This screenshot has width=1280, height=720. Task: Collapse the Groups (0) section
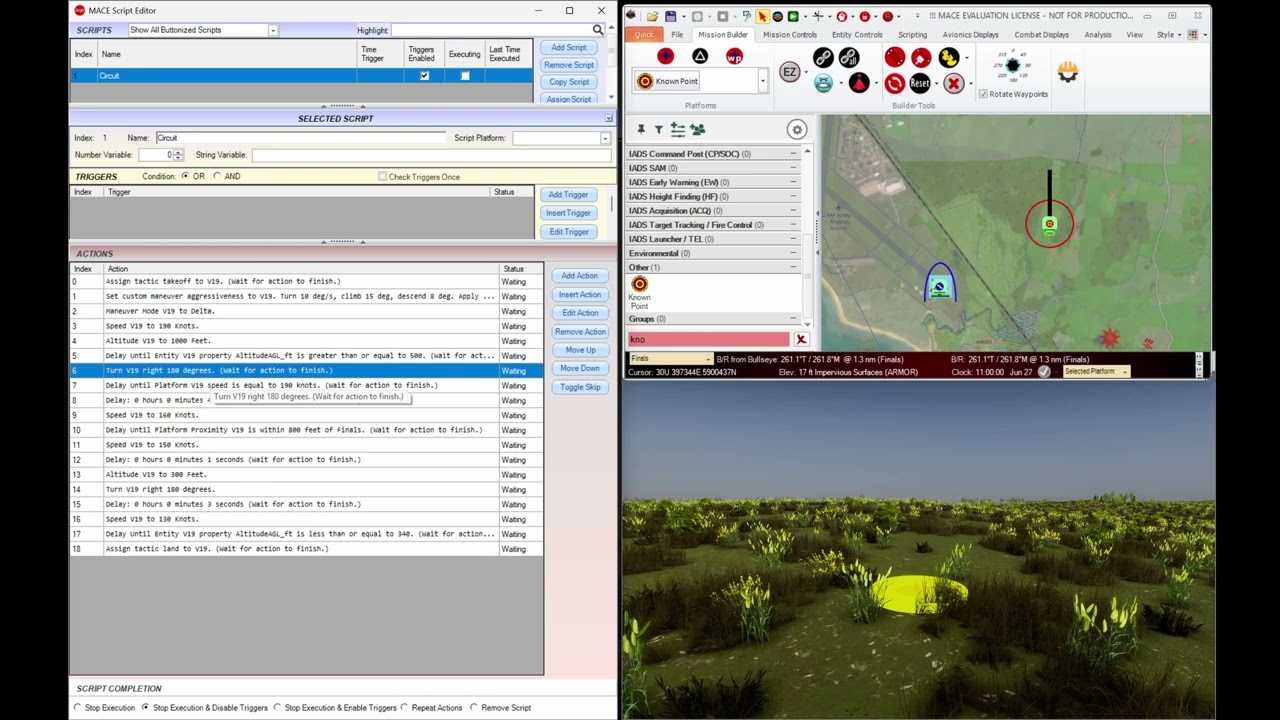(x=794, y=319)
